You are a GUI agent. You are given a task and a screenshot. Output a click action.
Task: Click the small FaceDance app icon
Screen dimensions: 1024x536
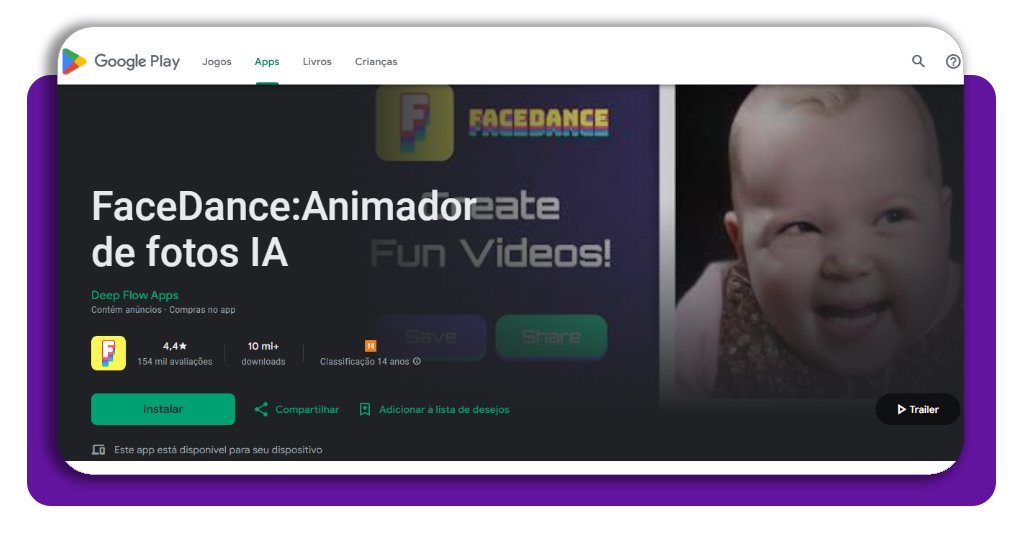(x=108, y=353)
